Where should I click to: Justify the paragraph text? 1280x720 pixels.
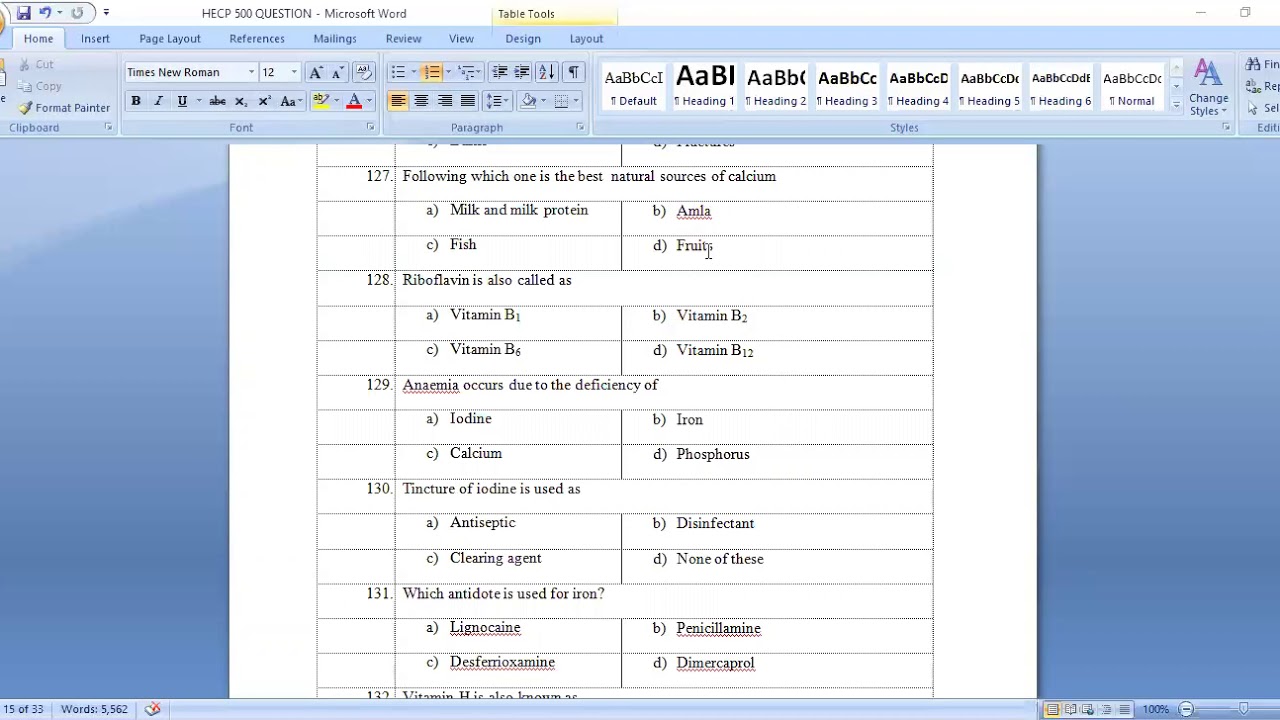click(x=468, y=101)
